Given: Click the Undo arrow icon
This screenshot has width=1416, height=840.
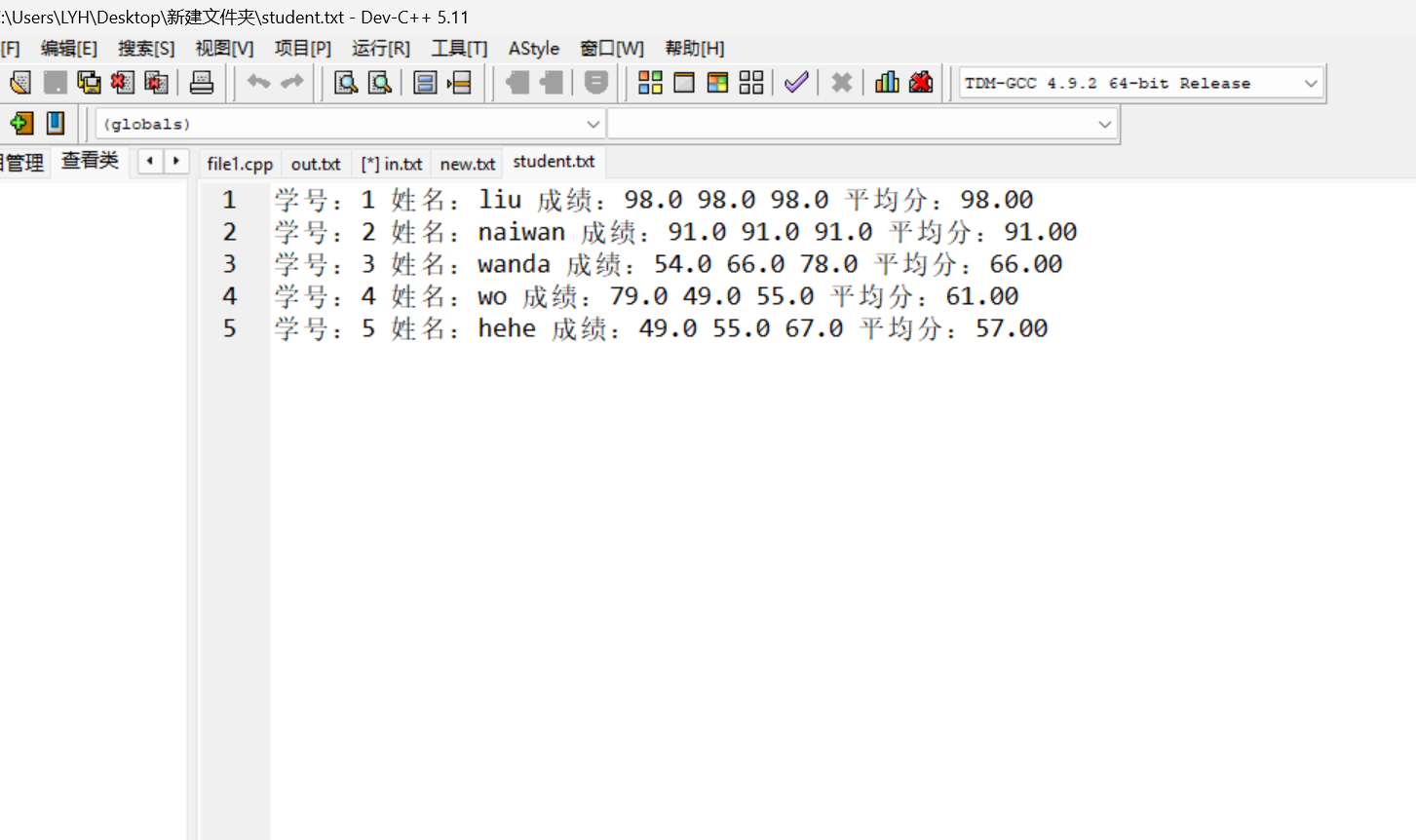Looking at the screenshot, I should point(258,83).
